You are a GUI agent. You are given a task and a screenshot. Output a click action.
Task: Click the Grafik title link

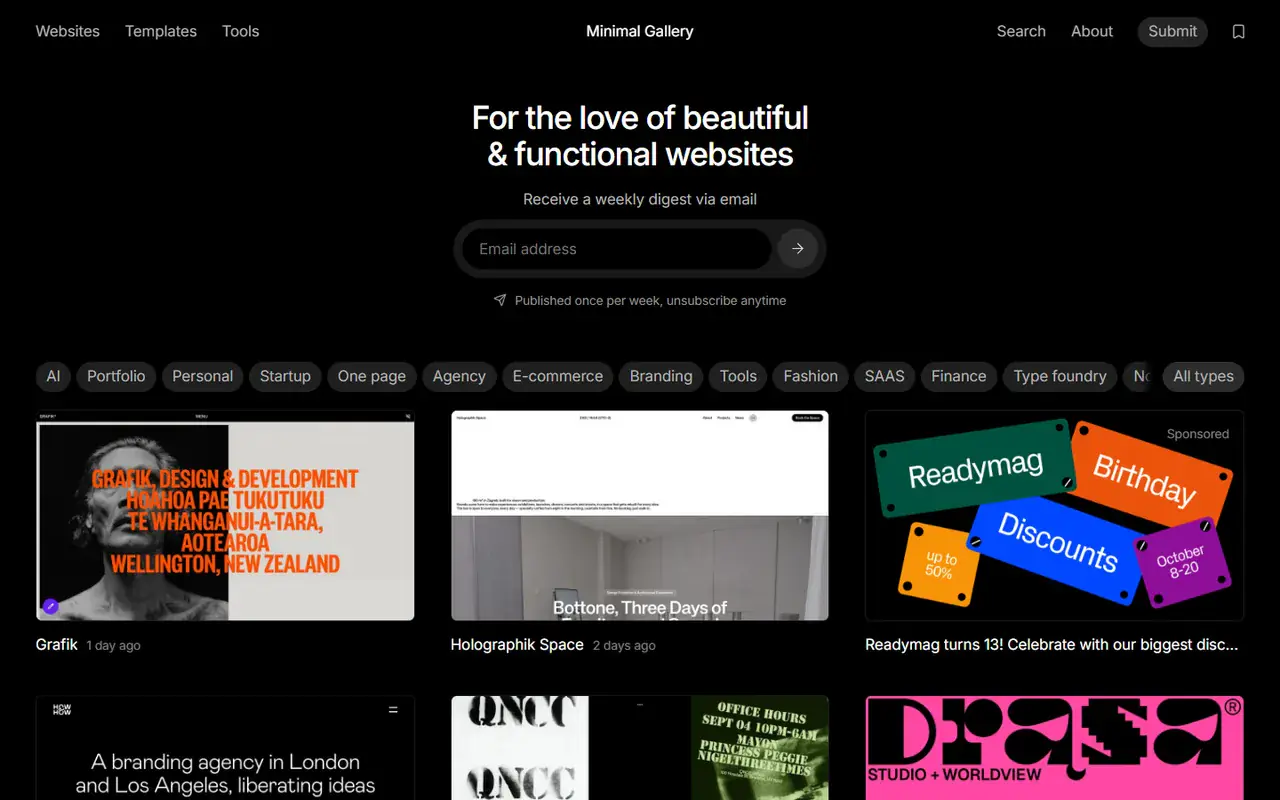point(57,645)
